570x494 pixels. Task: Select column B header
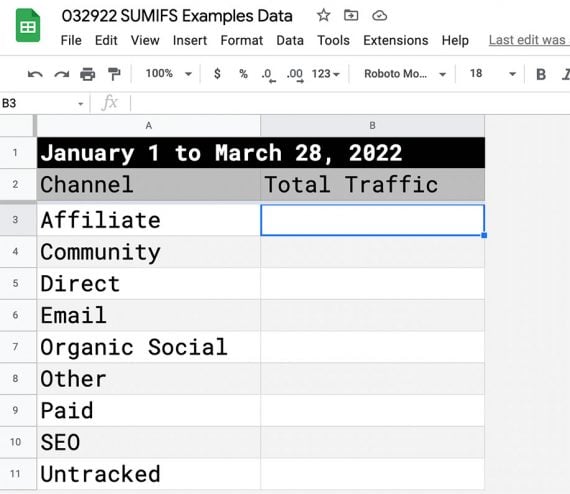click(372, 126)
